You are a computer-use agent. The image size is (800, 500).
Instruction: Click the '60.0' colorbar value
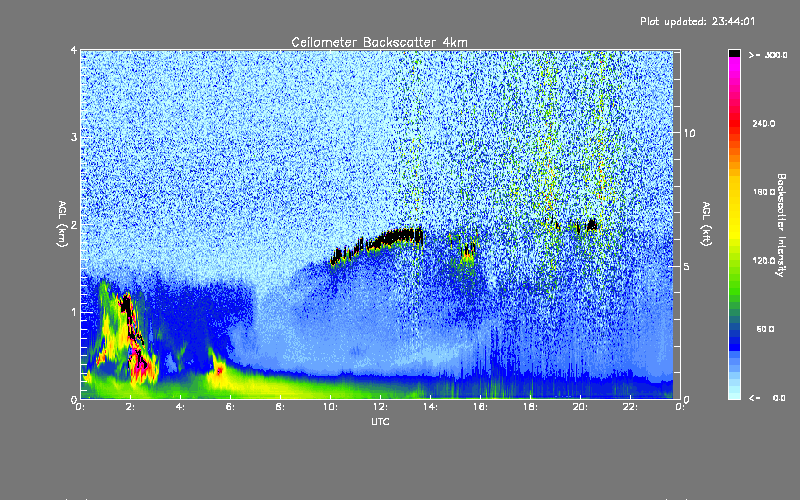765,329
